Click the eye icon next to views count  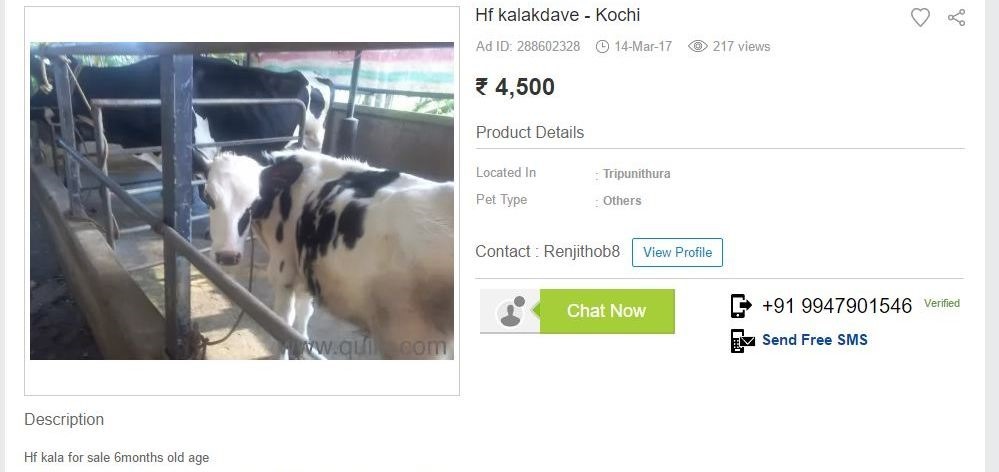(698, 46)
